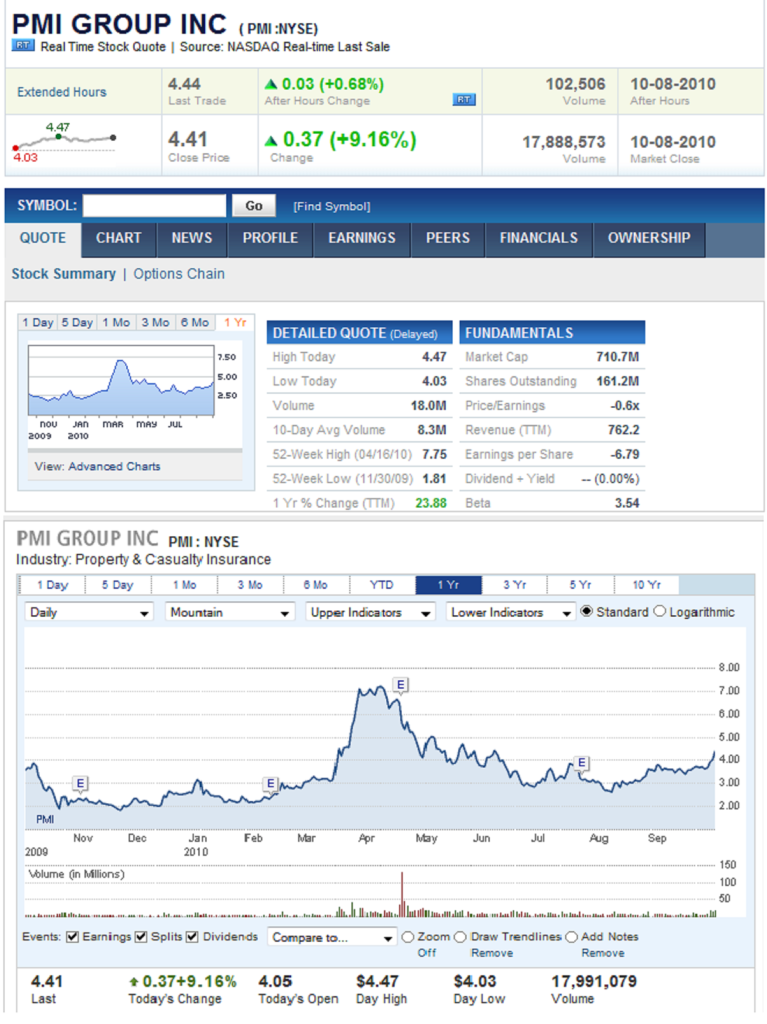Click the earnings E marker near late July
Viewport: 767px width, 1024px height.
(x=581, y=764)
